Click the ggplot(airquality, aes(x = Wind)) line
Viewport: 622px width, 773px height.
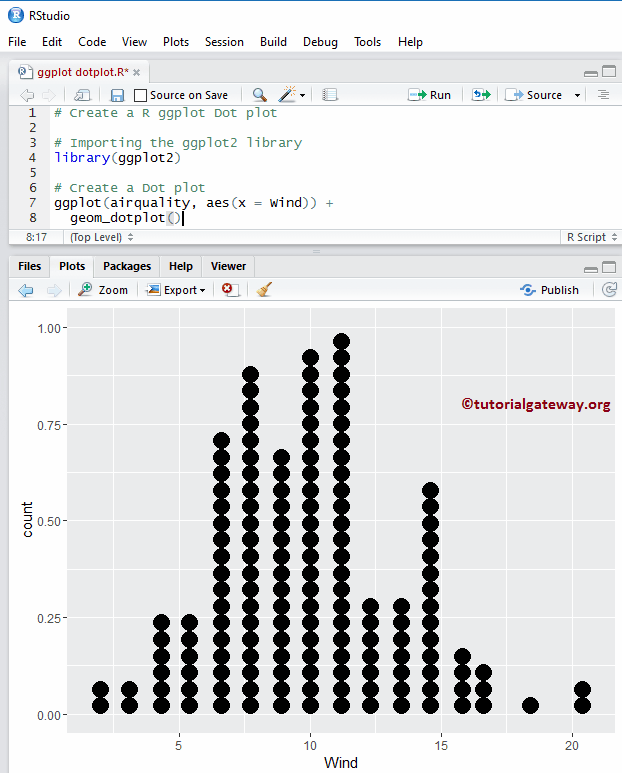coord(194,203)
